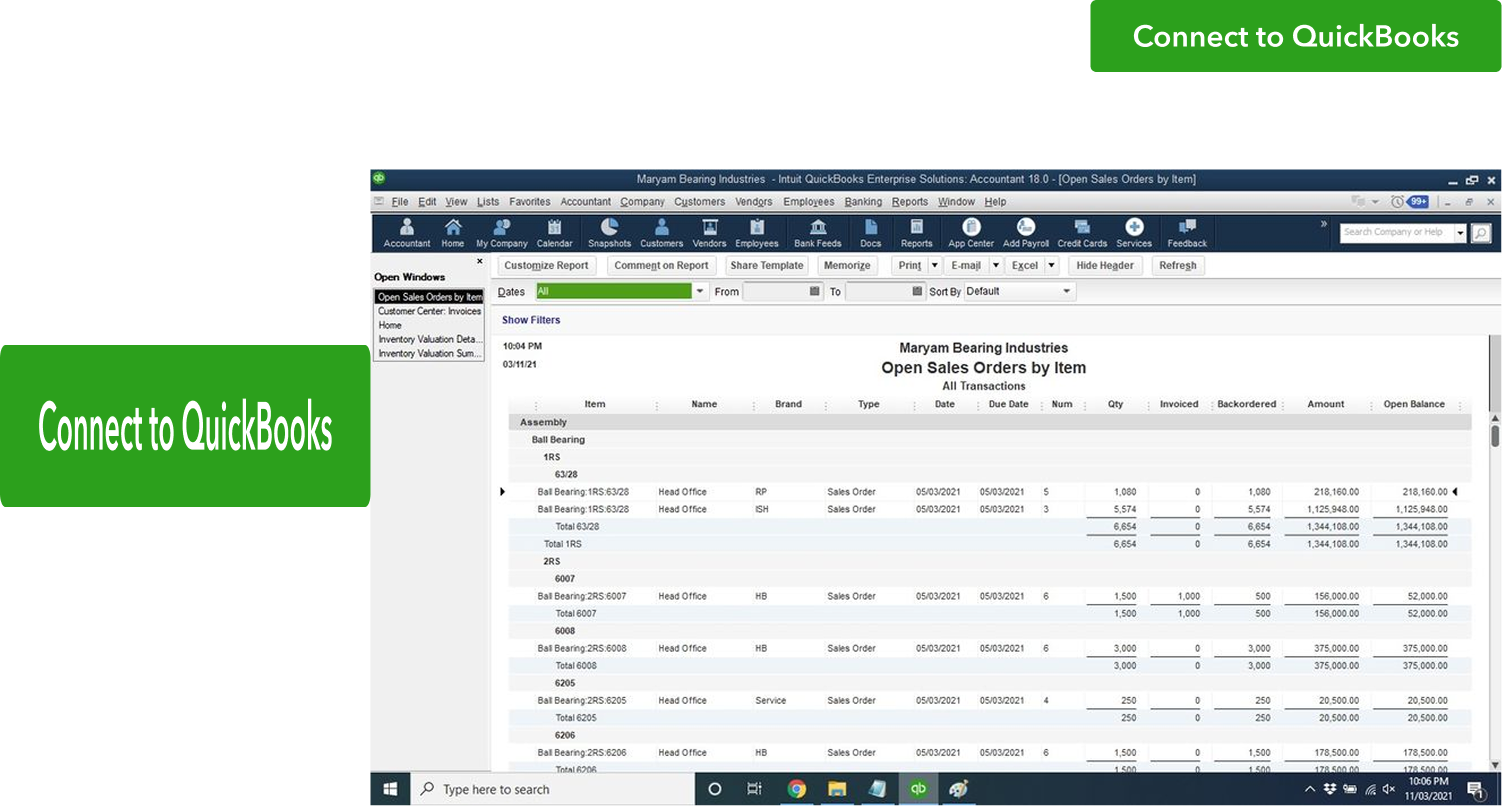Open To date calendar picker
Screen dimensions: 1502x806
tap(918, 292)
